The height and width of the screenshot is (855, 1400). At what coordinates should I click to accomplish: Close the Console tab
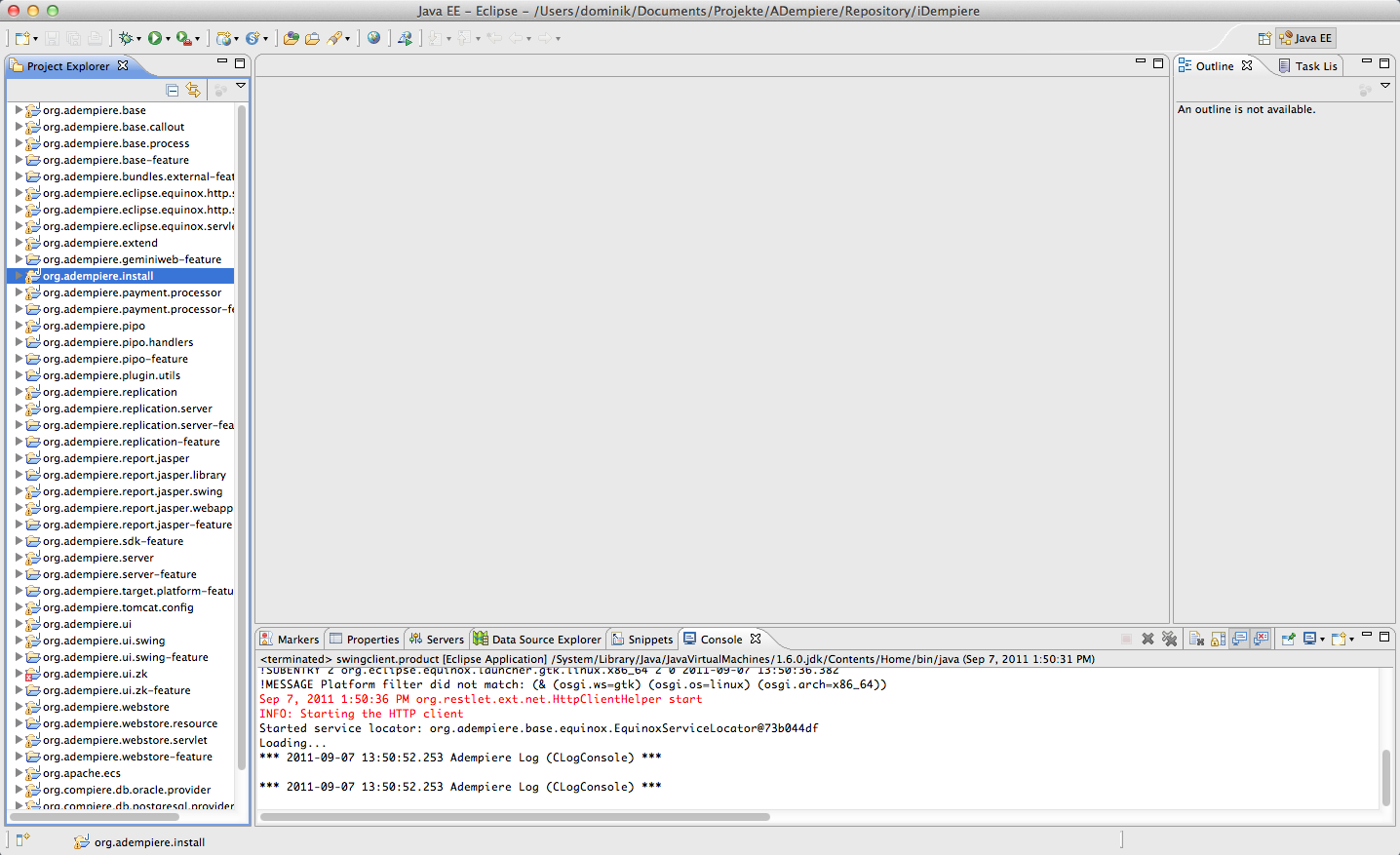click(756, 639)
